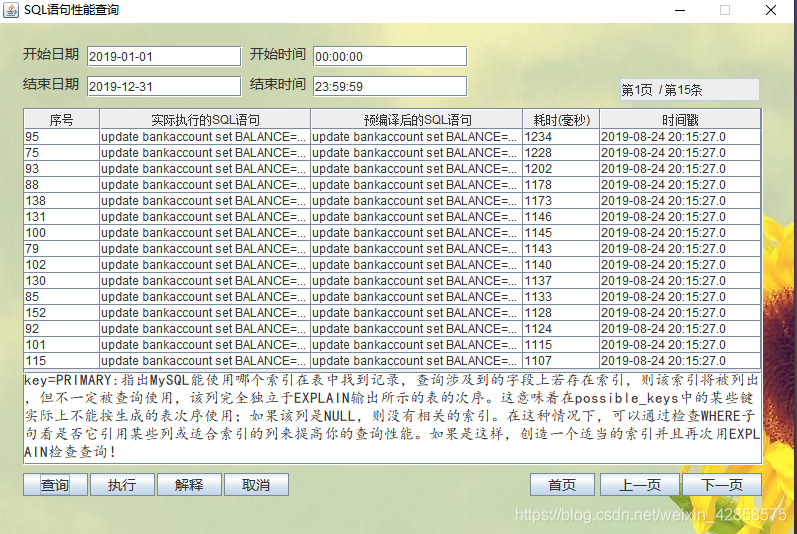Select row with 序号 88

click(x=392, y=184)
